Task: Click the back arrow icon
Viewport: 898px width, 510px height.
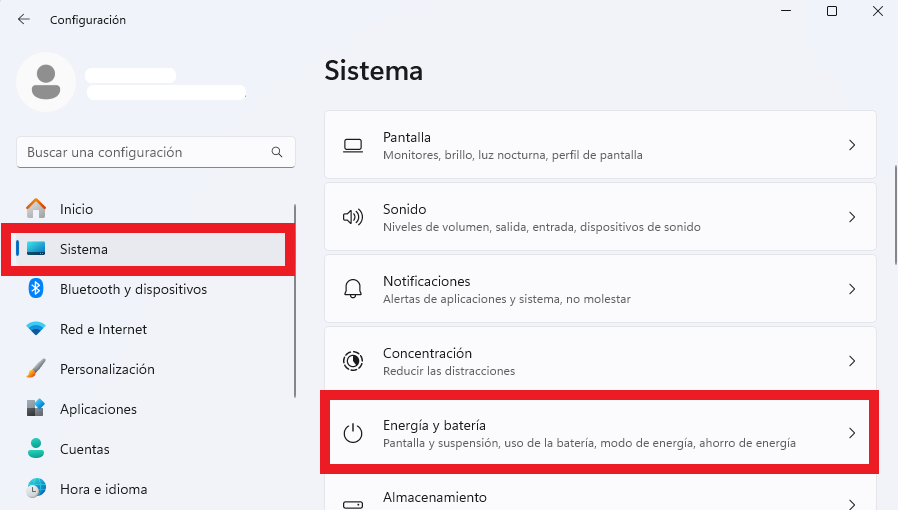Action: pyautogui.click(x=23, y=19)
